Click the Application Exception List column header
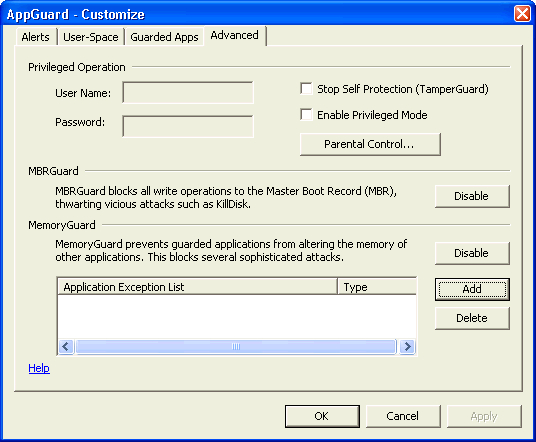The width and height of the screenshot is (536, 442). pos(197,287)
